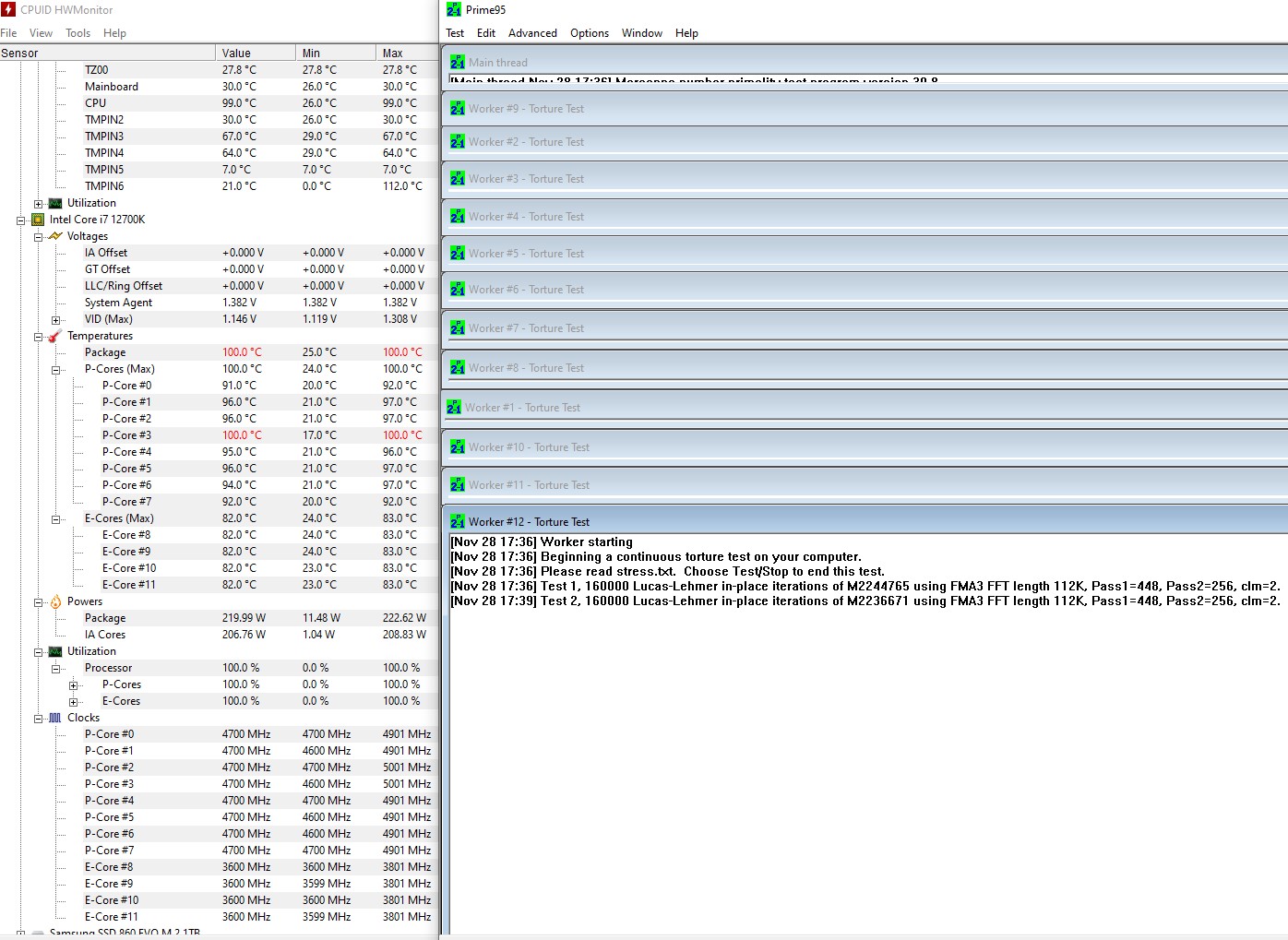Click the TMPIN6 max value 112.0 °C
This screenshot has width=1288, height=940.
point(402,186)
